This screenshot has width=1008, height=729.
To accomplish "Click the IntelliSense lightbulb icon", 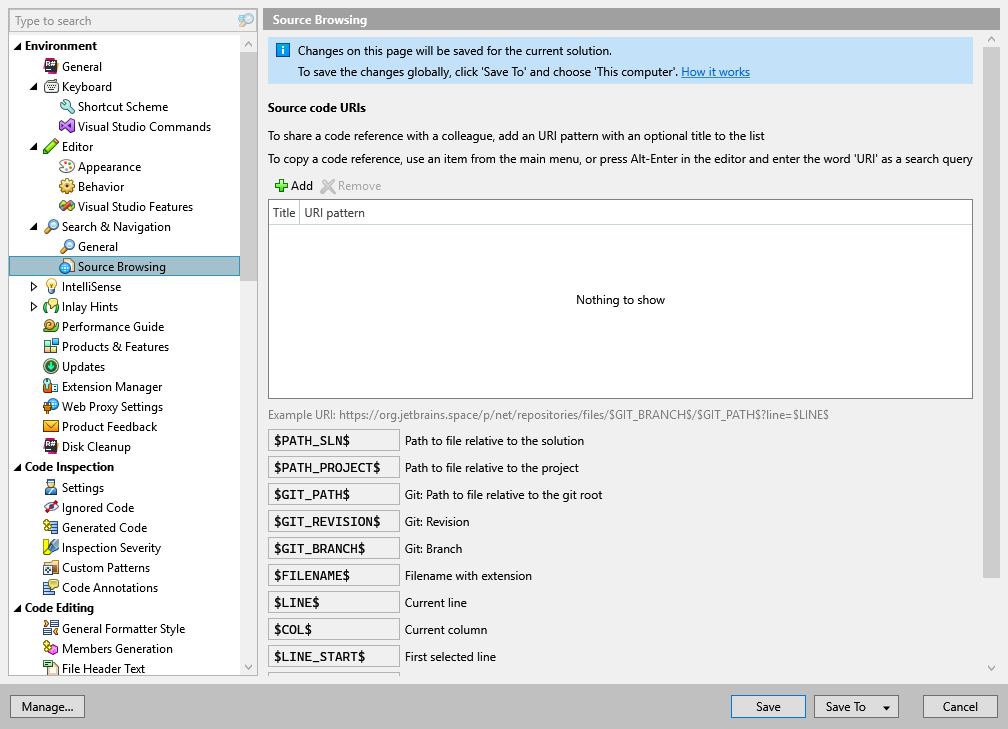I will tap(51, 287).
